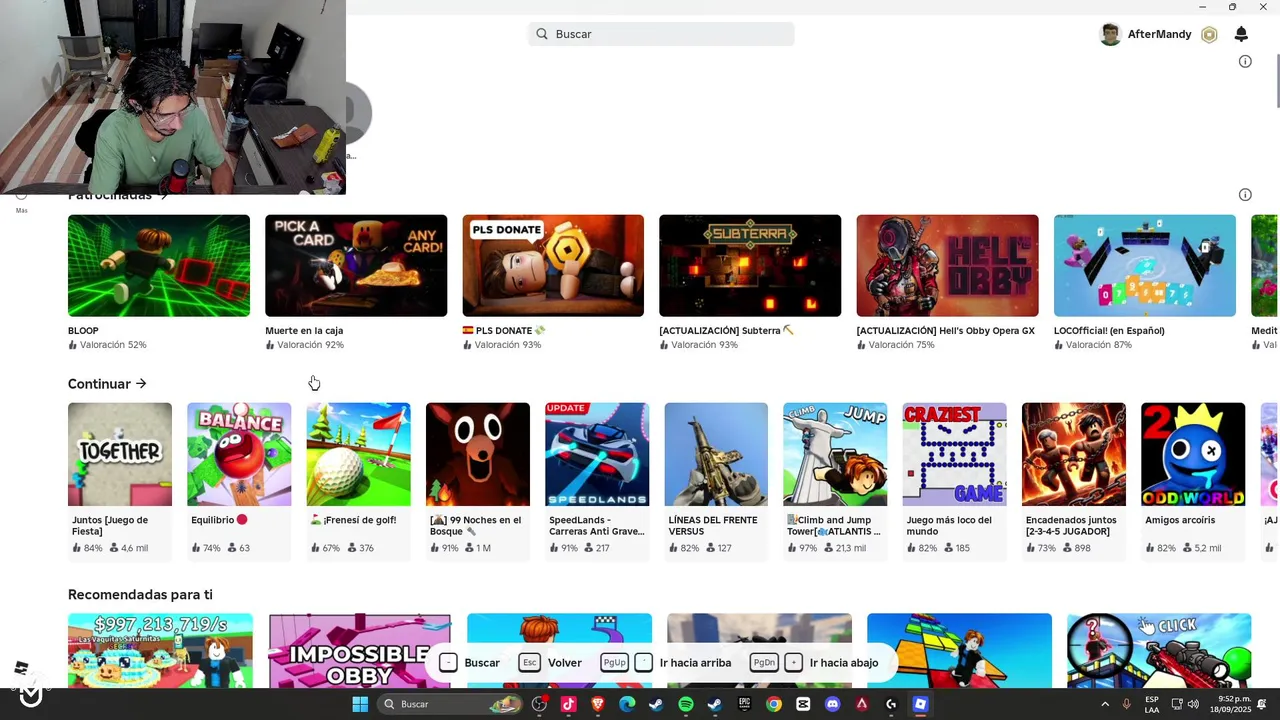Show hidden system tray icons

coord(1105,704)
